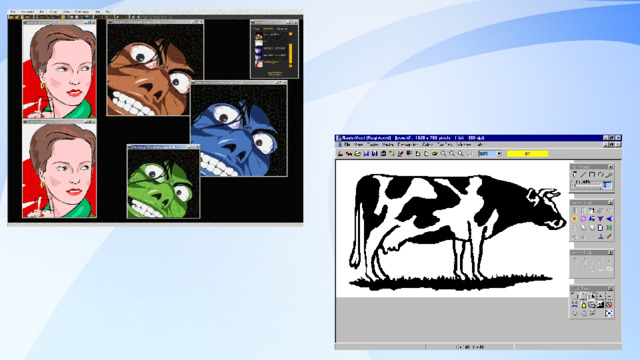Click the red prohibition sign icon

(x=609, y=305)
